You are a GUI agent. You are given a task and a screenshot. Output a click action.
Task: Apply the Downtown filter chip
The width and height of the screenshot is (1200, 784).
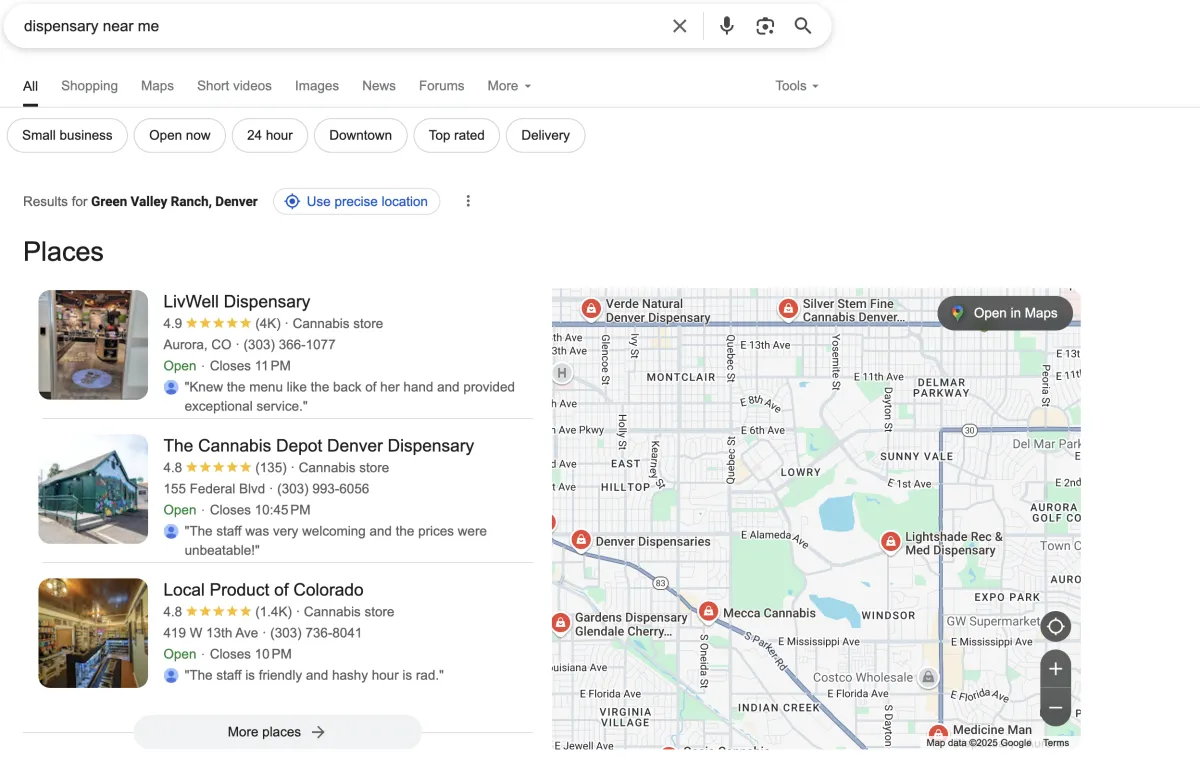[360, 135]
